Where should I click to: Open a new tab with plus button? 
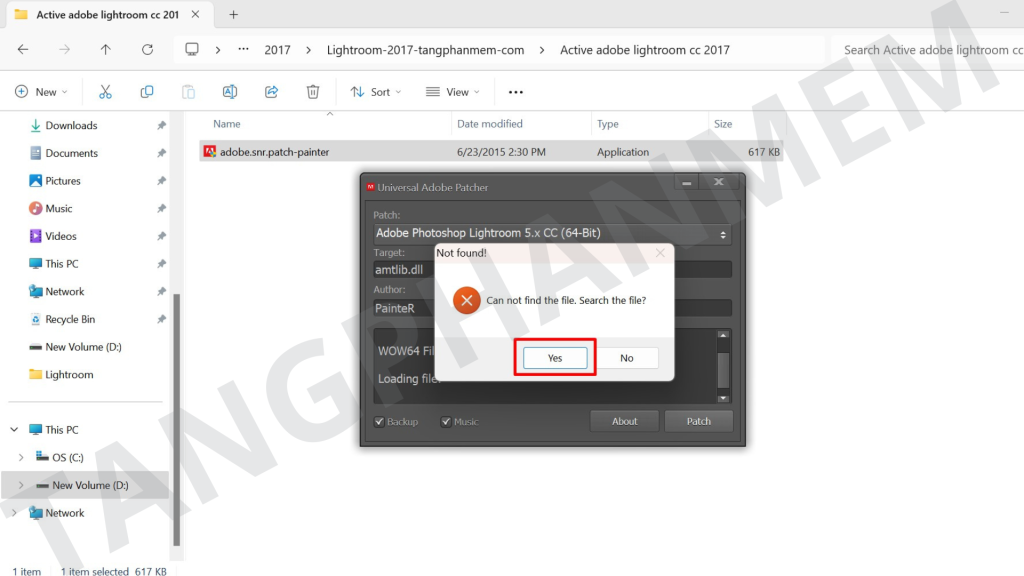pos(233,15)
